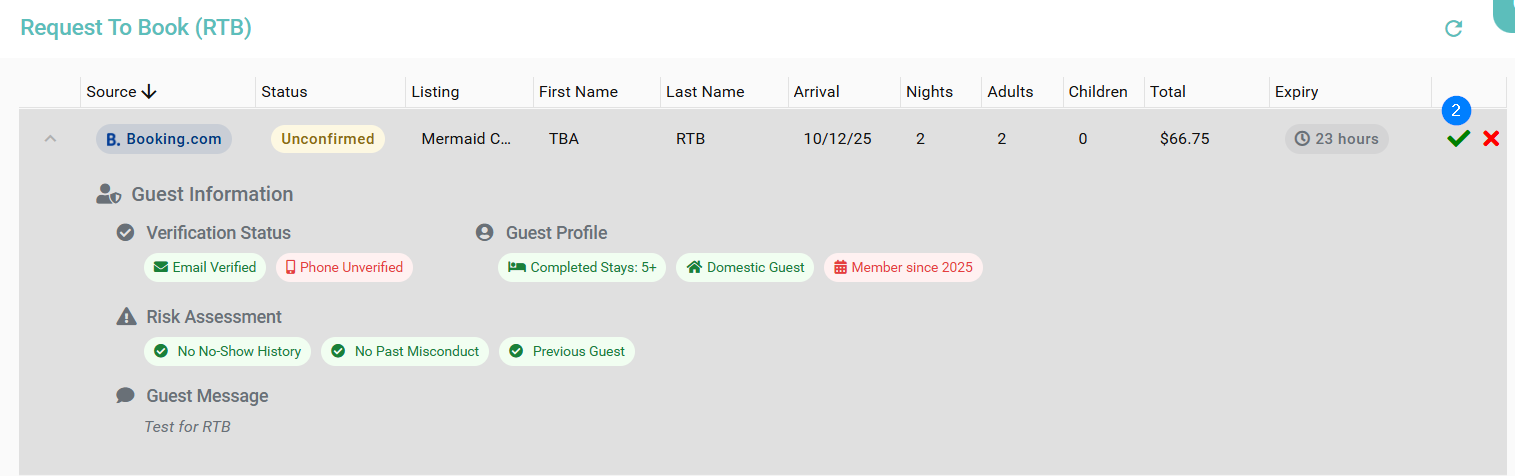Click the Completed Stays: 5+ badge
Screen dimensions: 1515x476
coord(582,267)
